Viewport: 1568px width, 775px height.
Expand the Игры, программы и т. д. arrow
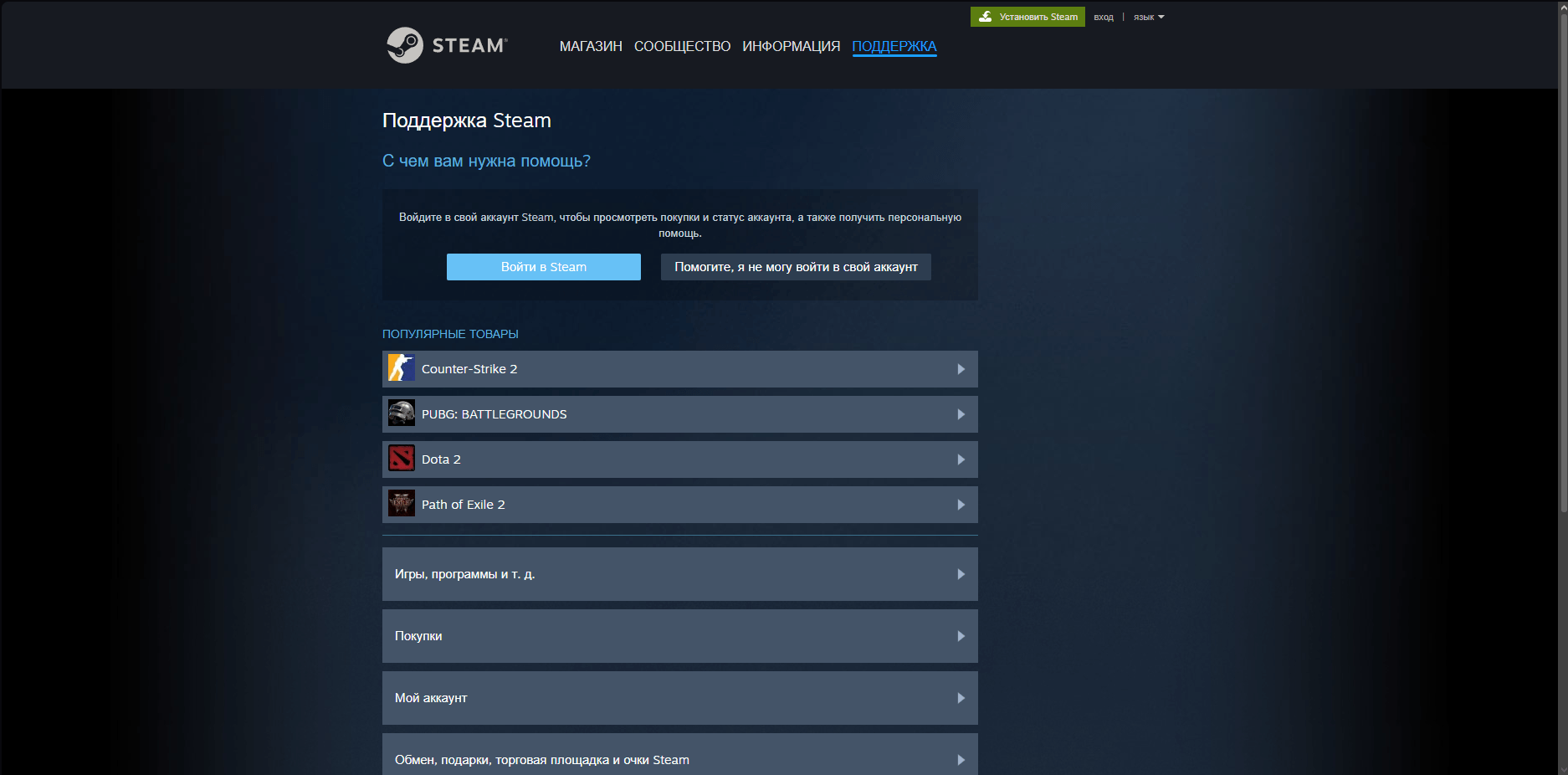pos(961,574)
